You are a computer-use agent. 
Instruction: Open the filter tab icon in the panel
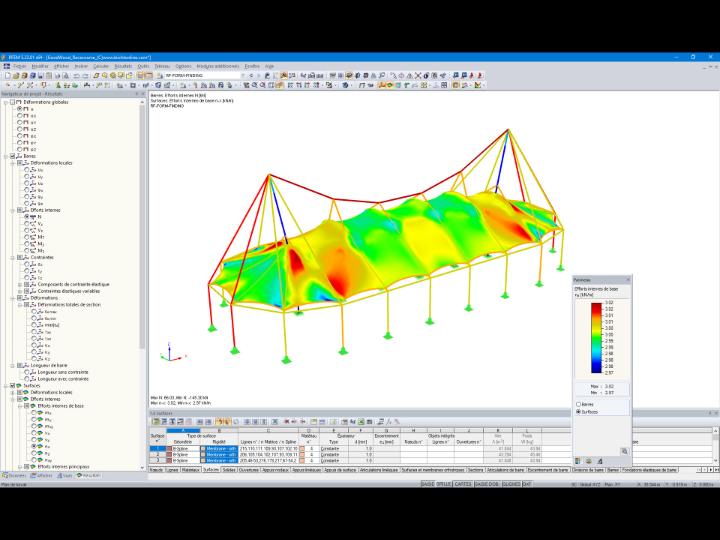tap(600, 461)
